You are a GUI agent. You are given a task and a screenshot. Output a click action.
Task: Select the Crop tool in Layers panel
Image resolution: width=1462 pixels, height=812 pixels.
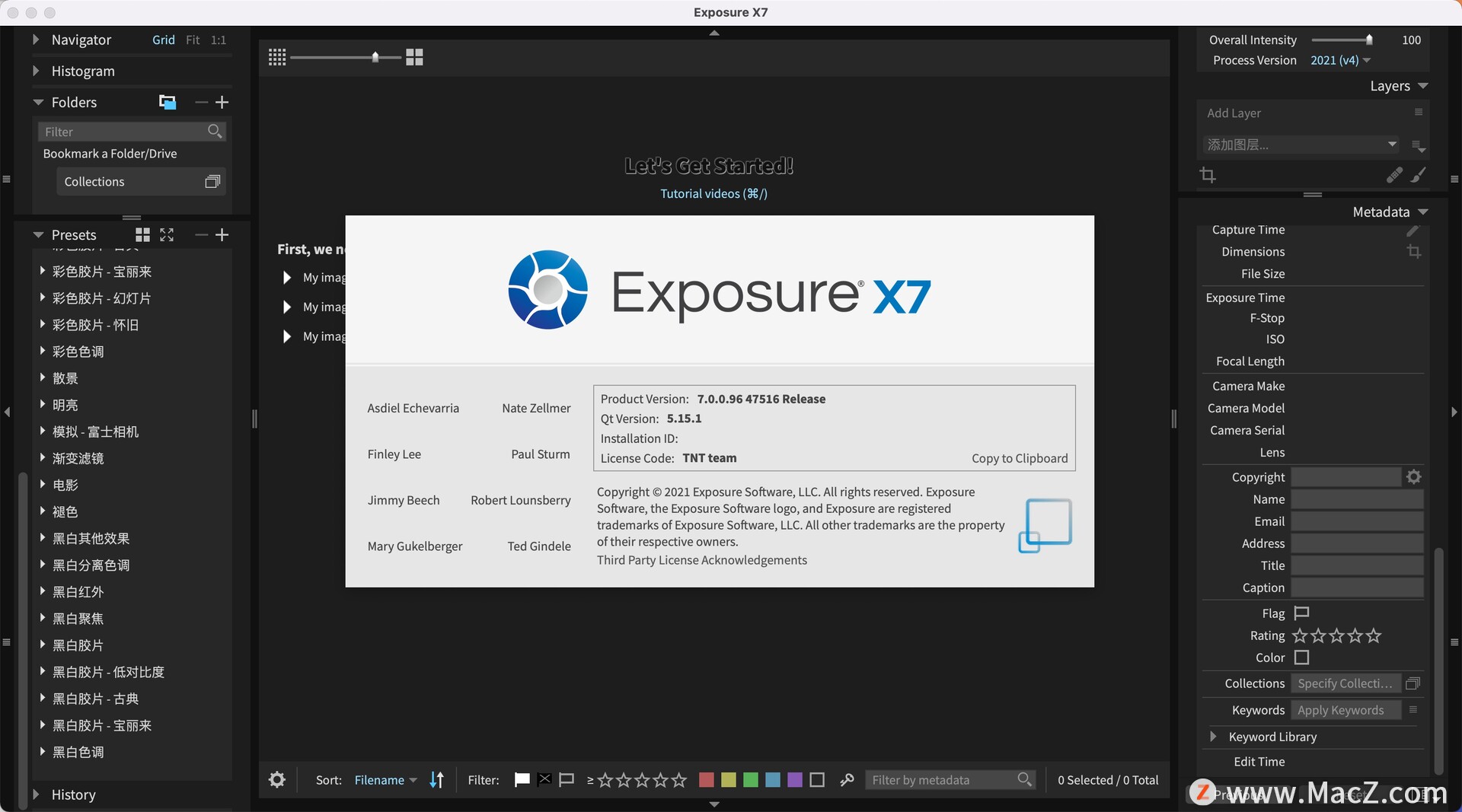tap(1208, 175)
